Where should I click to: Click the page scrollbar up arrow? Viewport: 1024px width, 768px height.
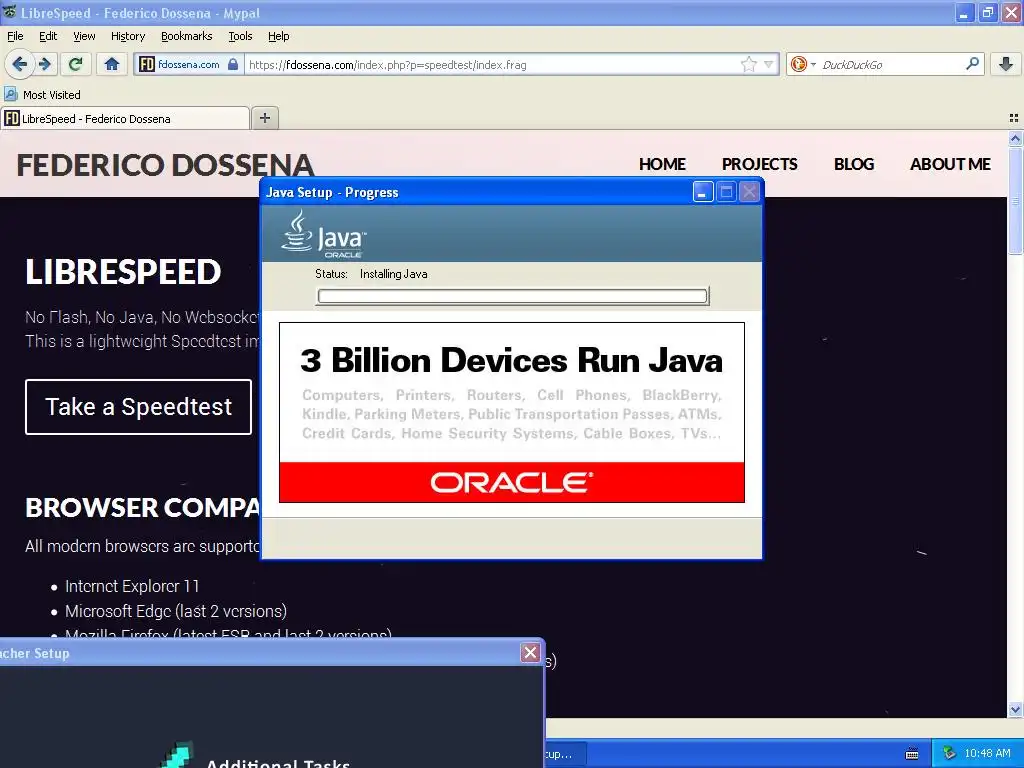[x=1015, y=138]
